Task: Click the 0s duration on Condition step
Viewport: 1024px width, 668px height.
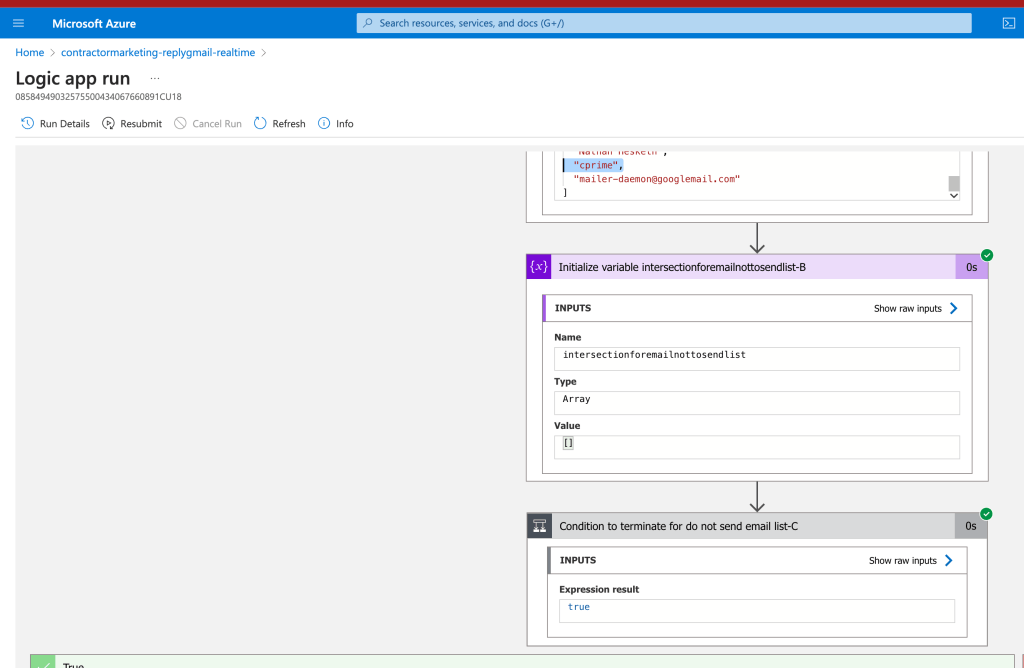Action: [x=970, y=526]
